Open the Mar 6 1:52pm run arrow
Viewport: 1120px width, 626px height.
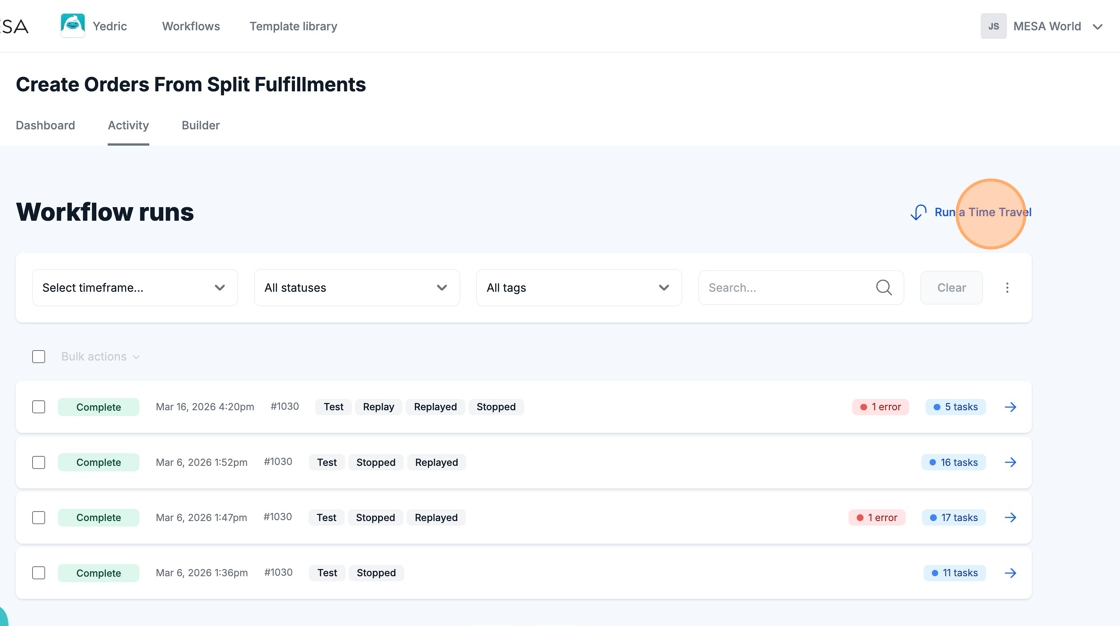[x=1010, y=462]
